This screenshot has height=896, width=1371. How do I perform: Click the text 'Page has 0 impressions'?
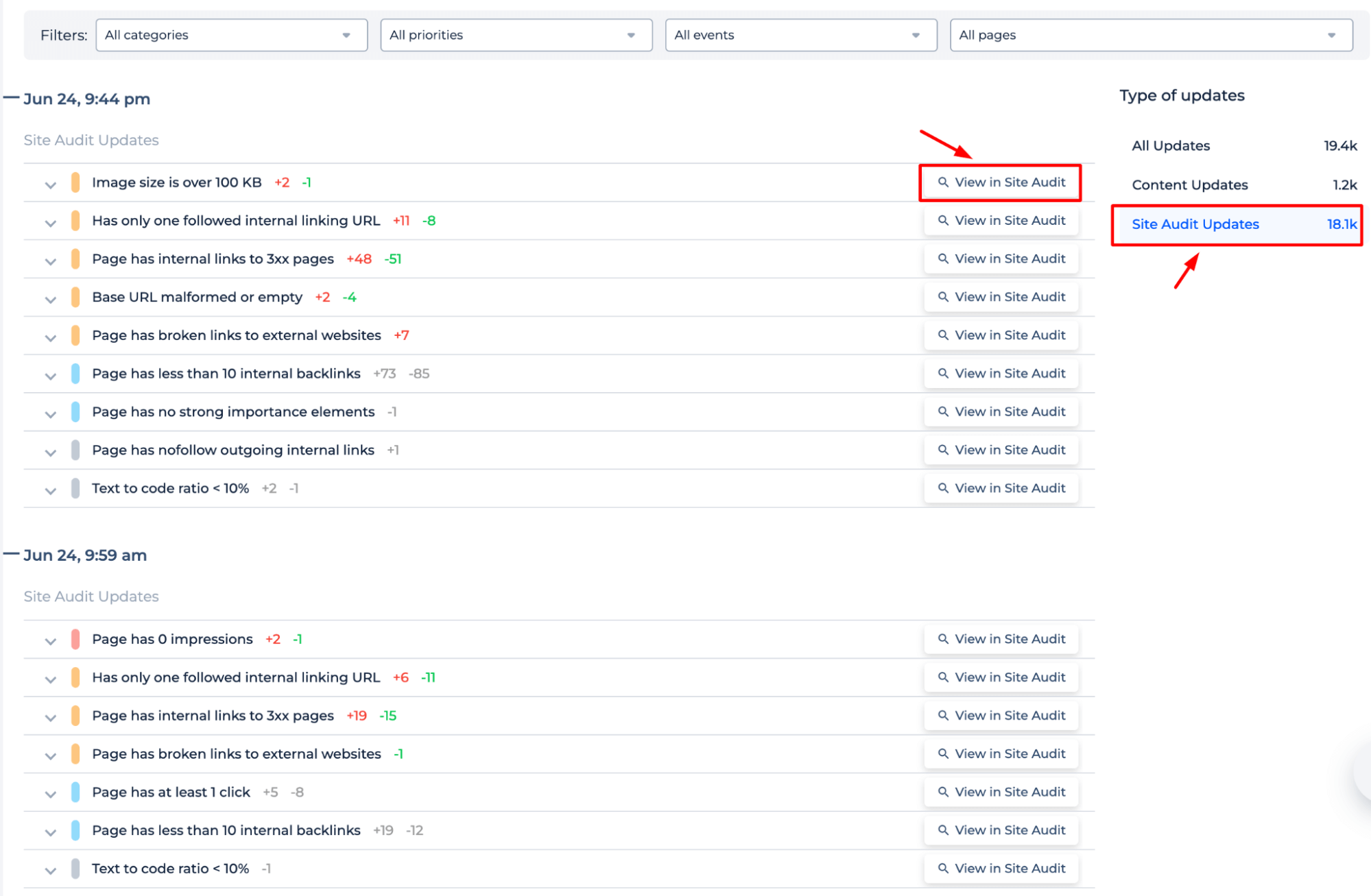click(x=172, y=639)
